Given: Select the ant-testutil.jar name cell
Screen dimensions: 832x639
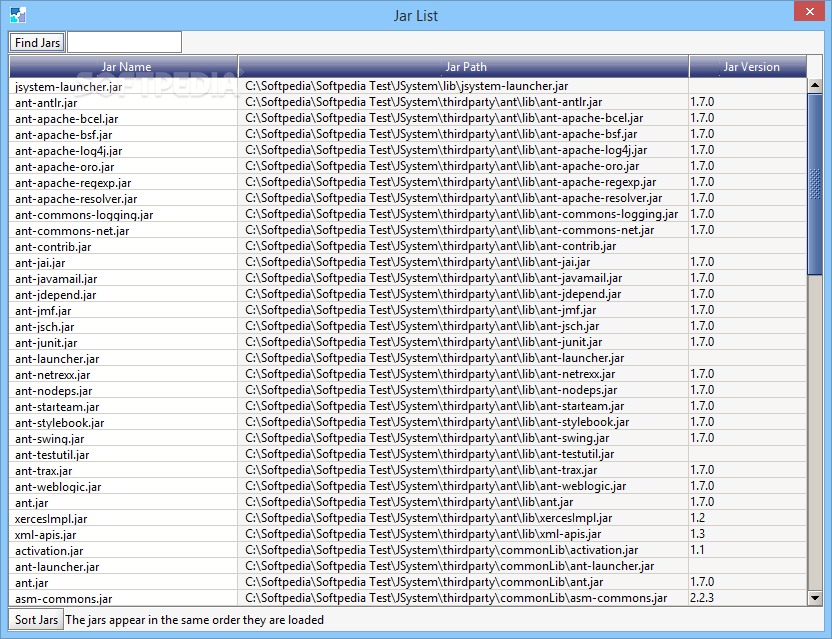Looking at the screenshot, I should point(124,454).
